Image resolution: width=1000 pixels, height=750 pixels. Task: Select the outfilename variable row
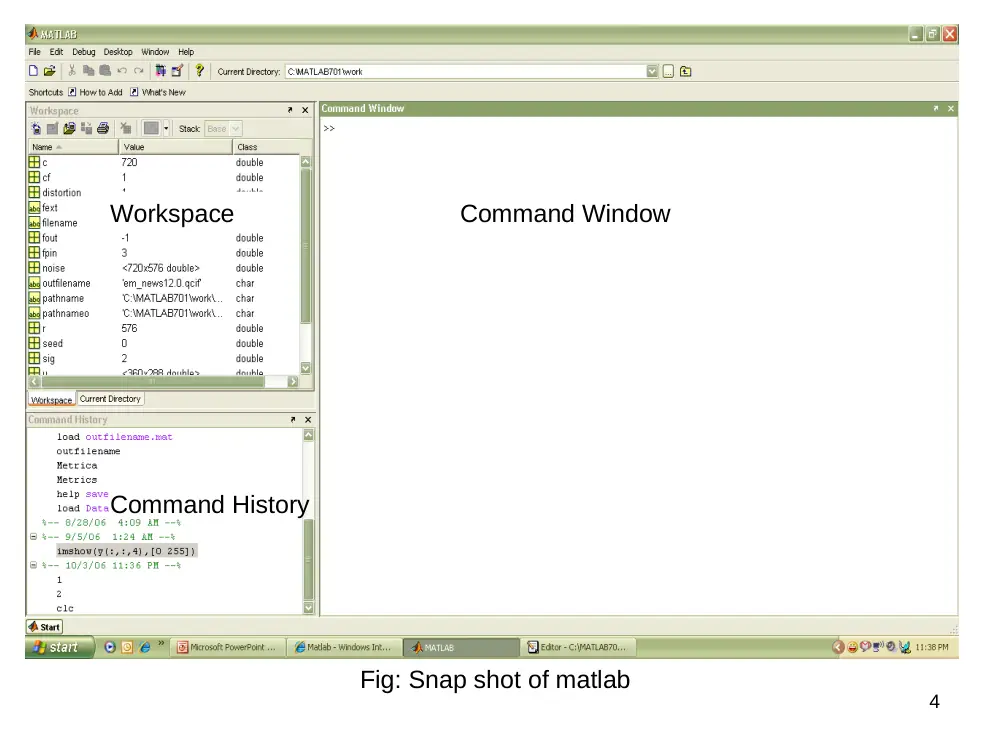point(164,284)
